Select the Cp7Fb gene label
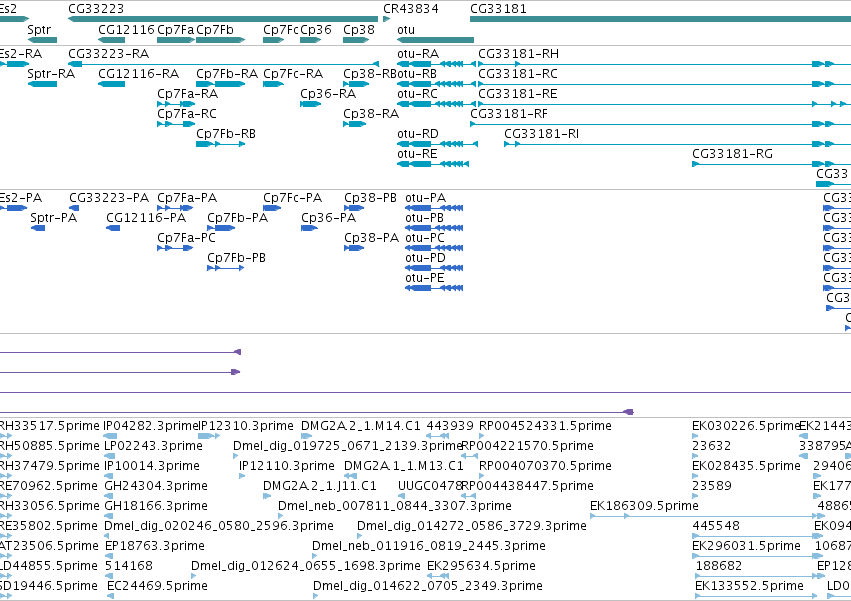The width and height of the screenshot is (851, 601). [x=215, y=30]
